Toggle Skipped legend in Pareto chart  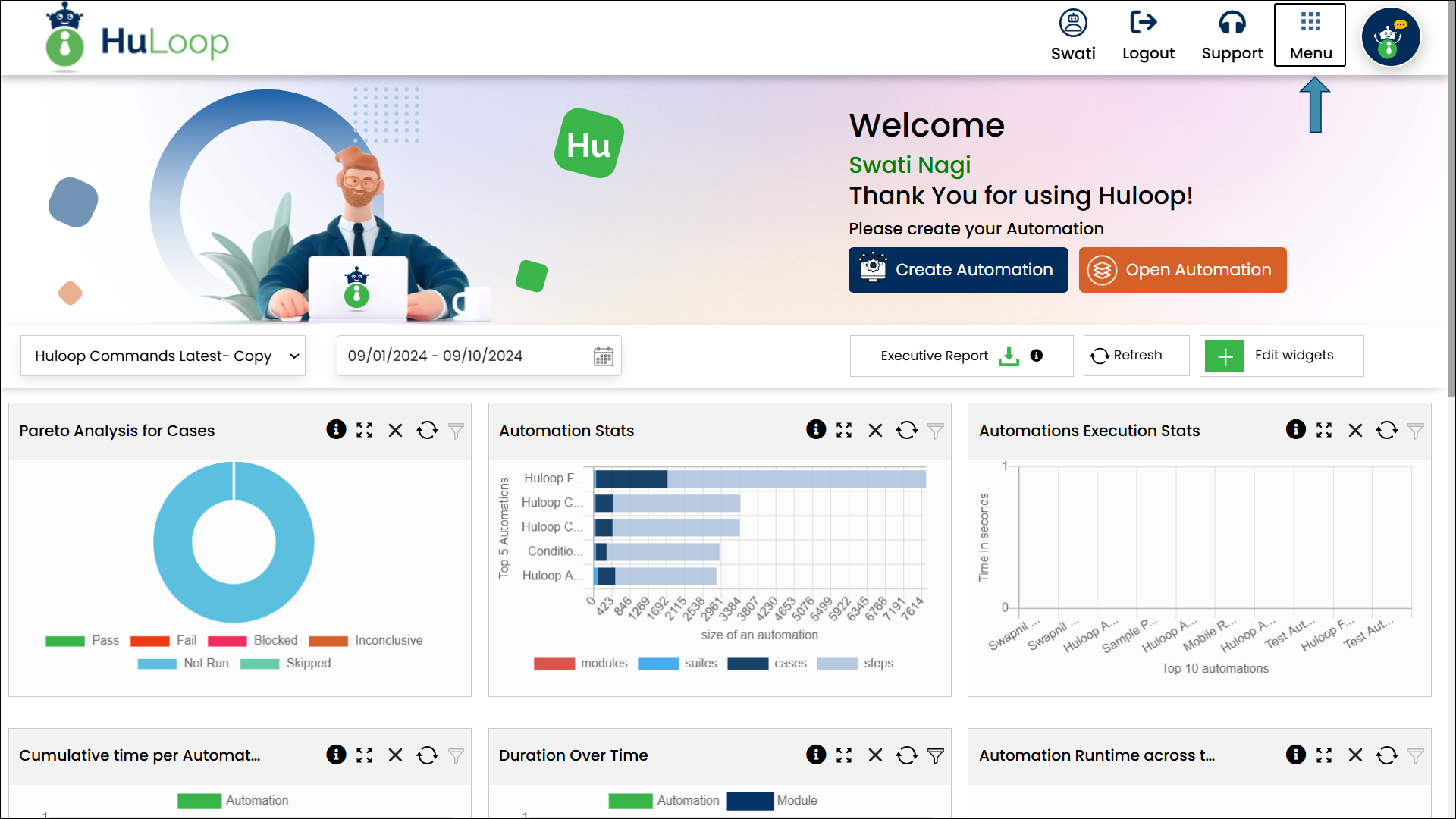coord(286,664)
